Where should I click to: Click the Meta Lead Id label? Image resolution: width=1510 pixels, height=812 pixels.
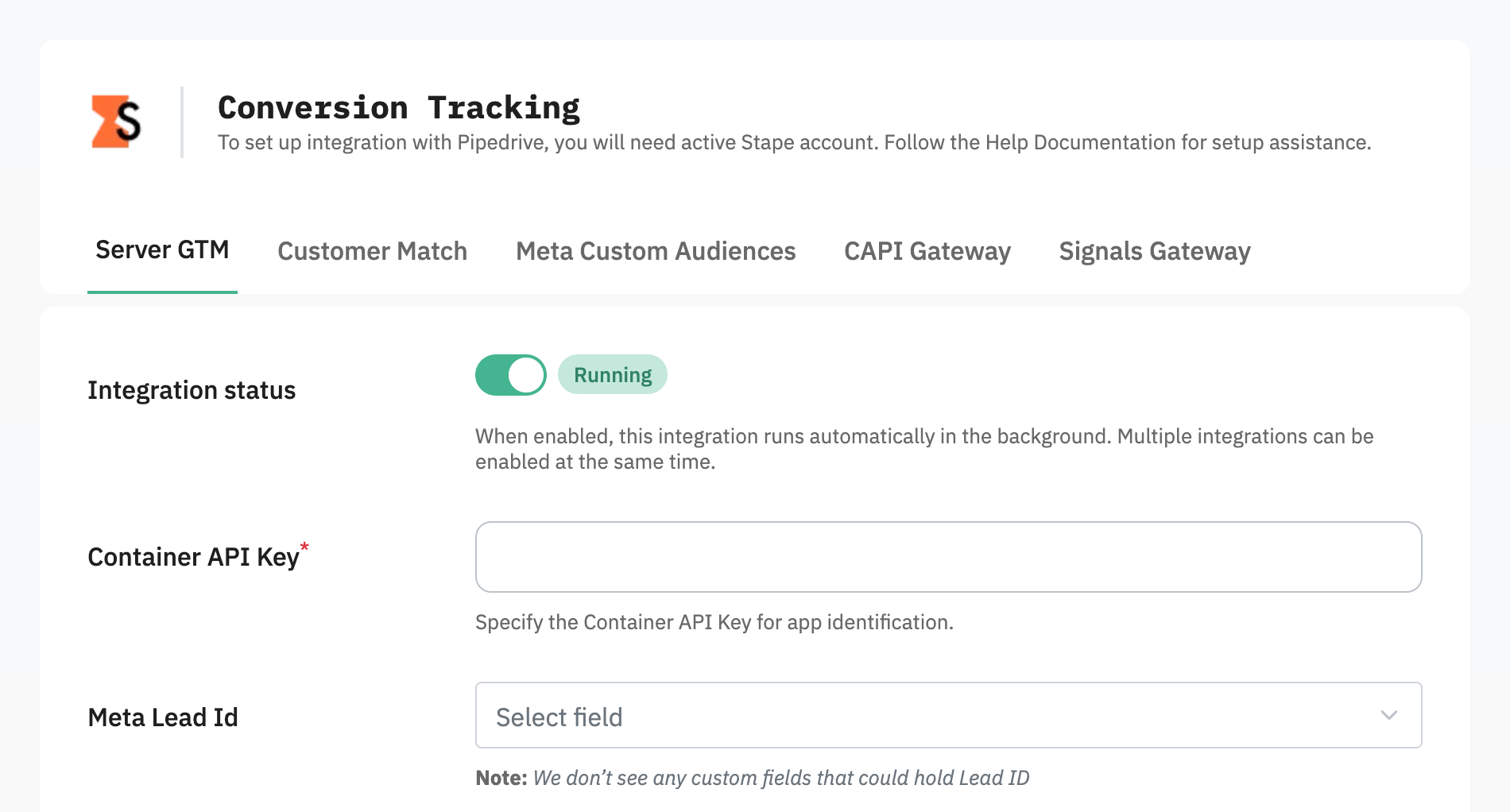click(x=163, y=717)
